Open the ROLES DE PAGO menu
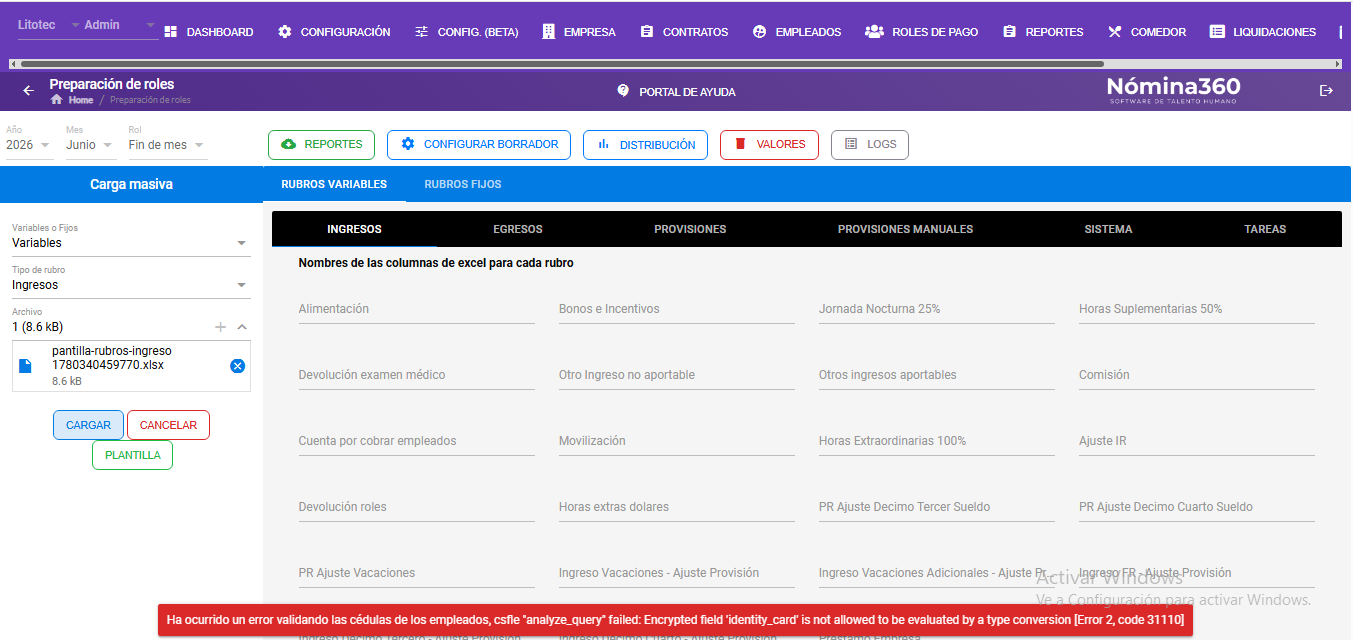 [x=921, y=32]
